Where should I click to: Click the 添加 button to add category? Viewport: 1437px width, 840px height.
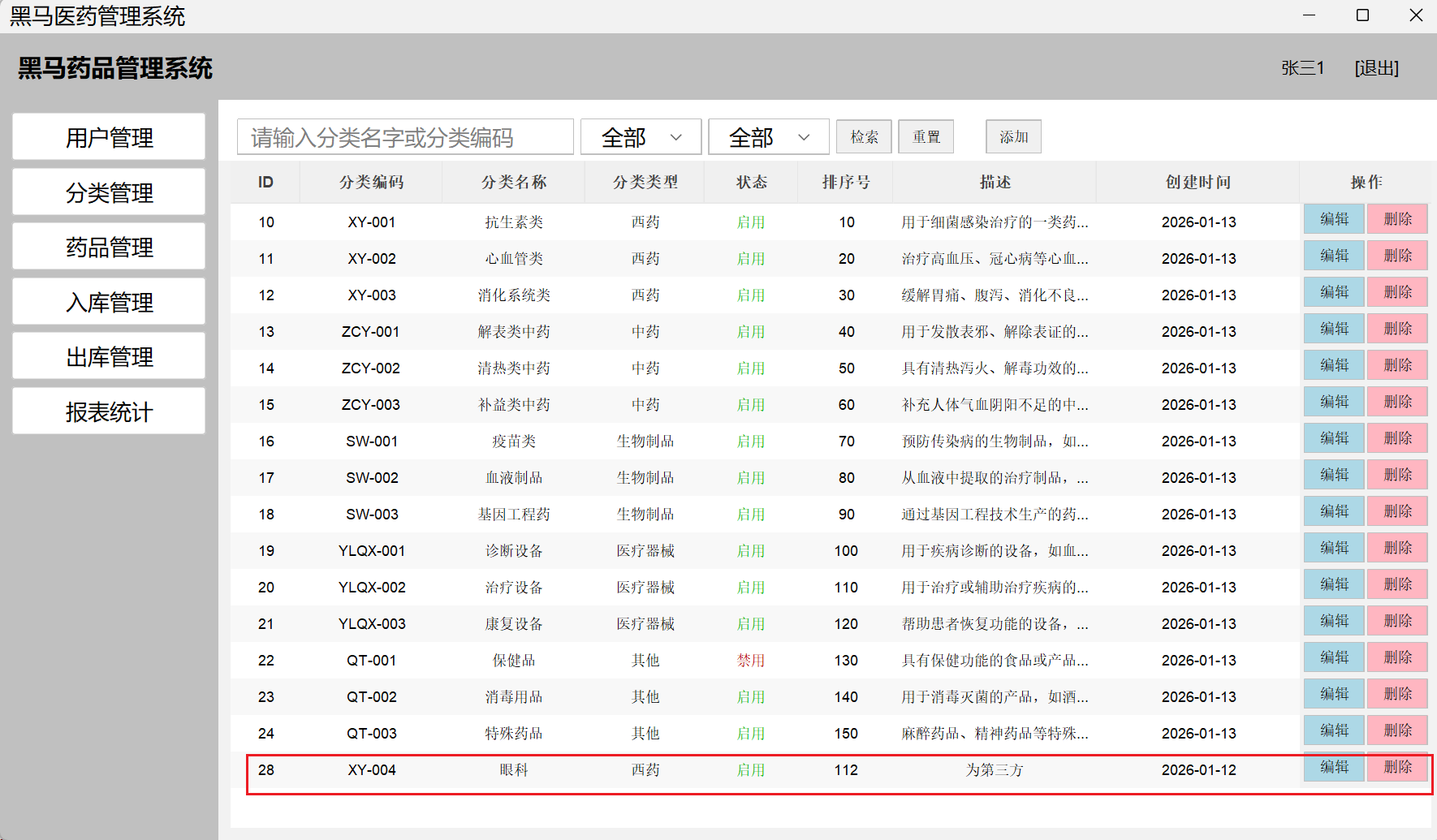coord(1013,137)
